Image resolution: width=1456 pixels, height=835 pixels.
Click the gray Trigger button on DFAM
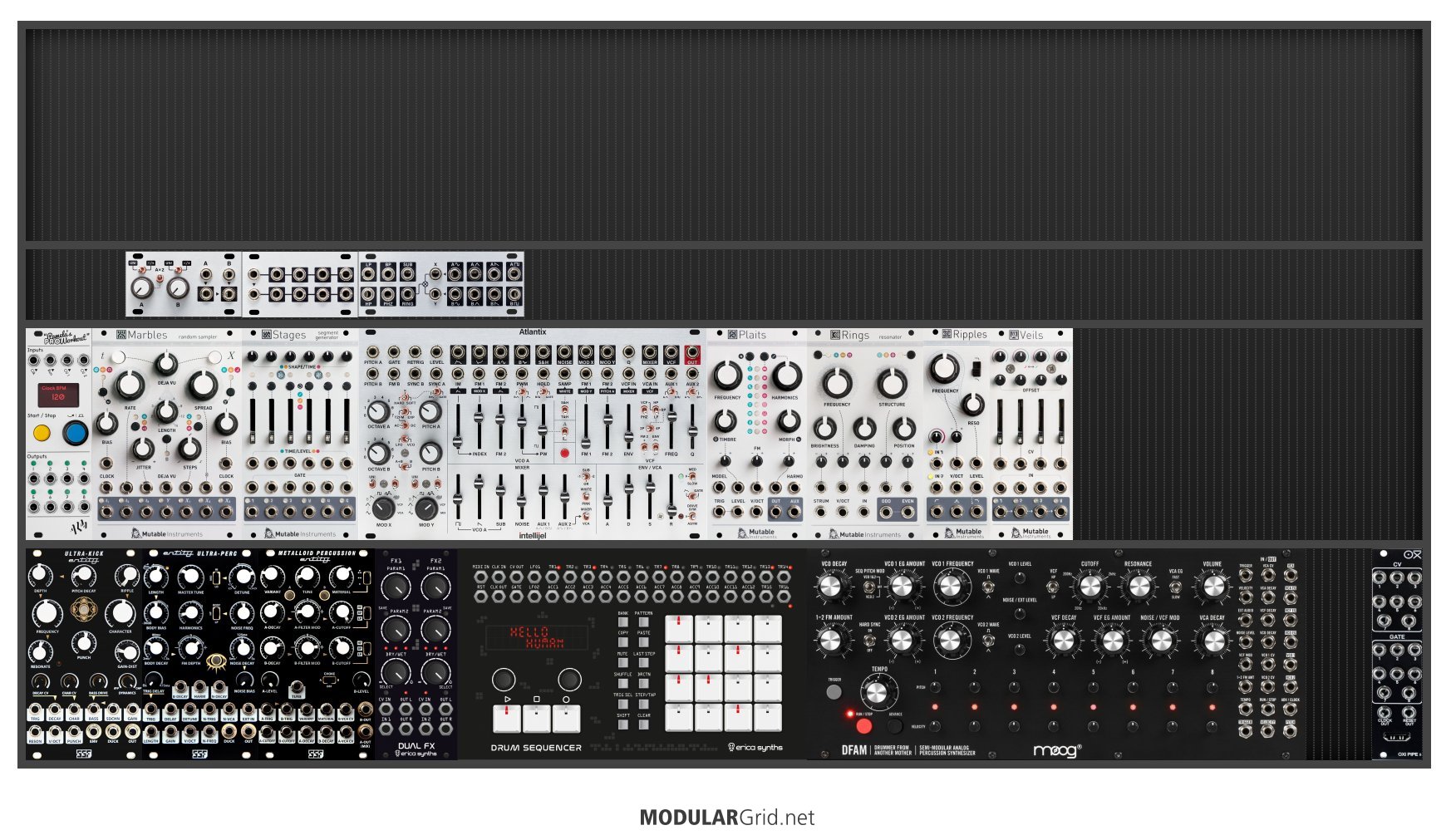point(834,691)
